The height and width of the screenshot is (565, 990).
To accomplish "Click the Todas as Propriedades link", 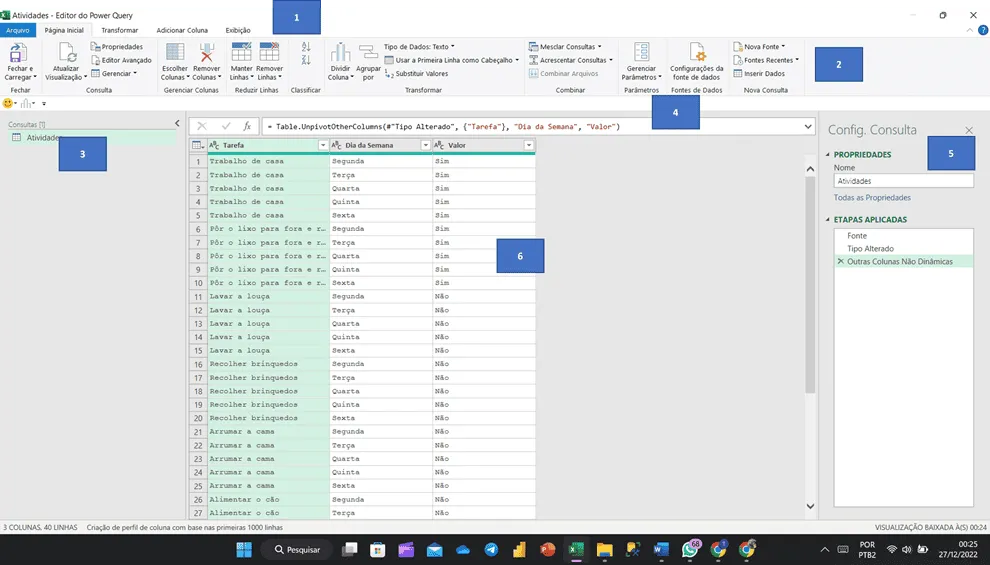I will click(x=872, y=198).
